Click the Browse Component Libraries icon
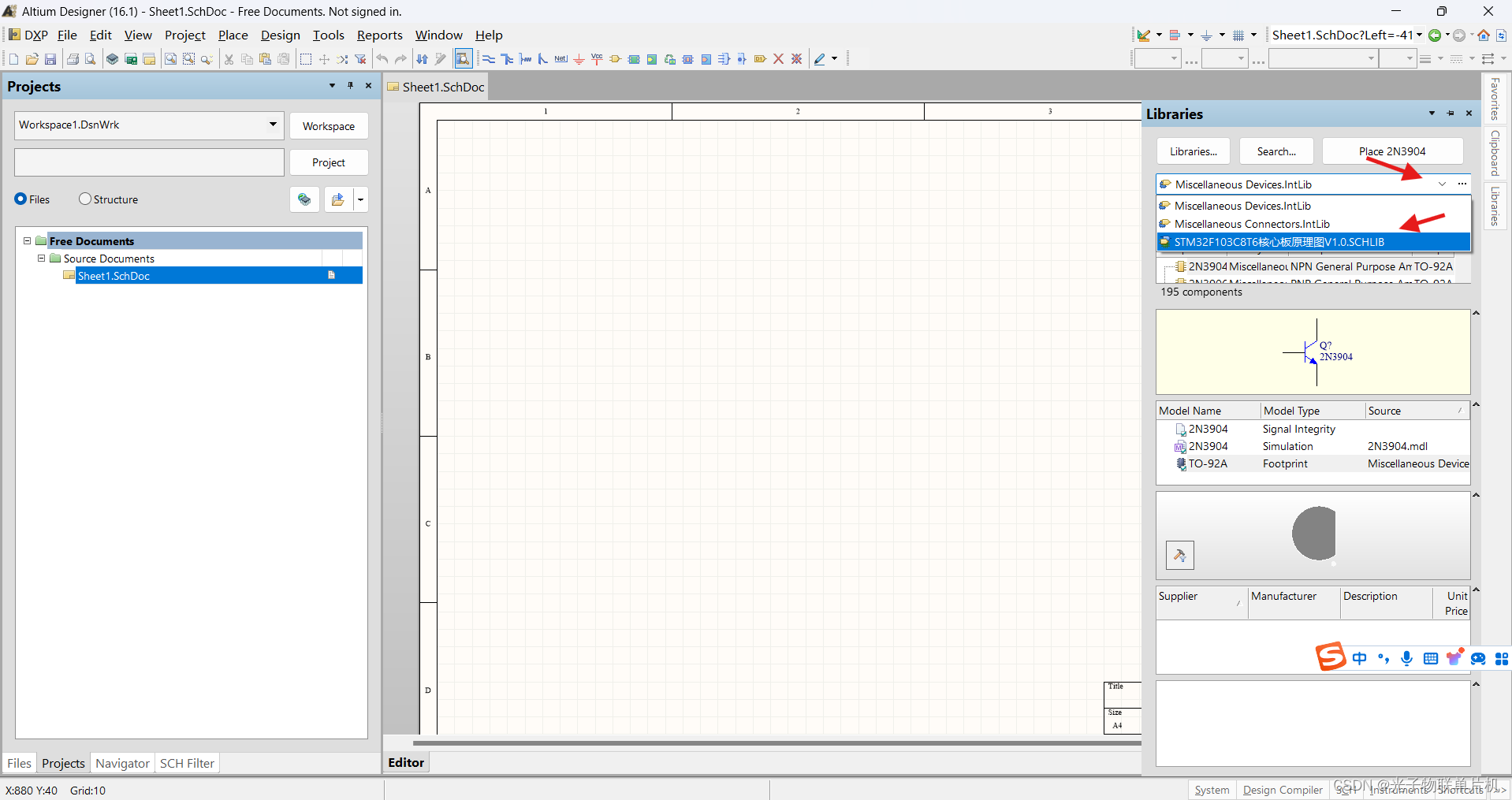 coord(463,59)
